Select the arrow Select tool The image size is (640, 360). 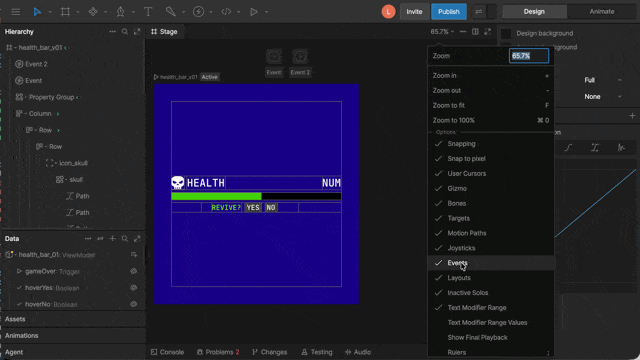coord(37,12)
